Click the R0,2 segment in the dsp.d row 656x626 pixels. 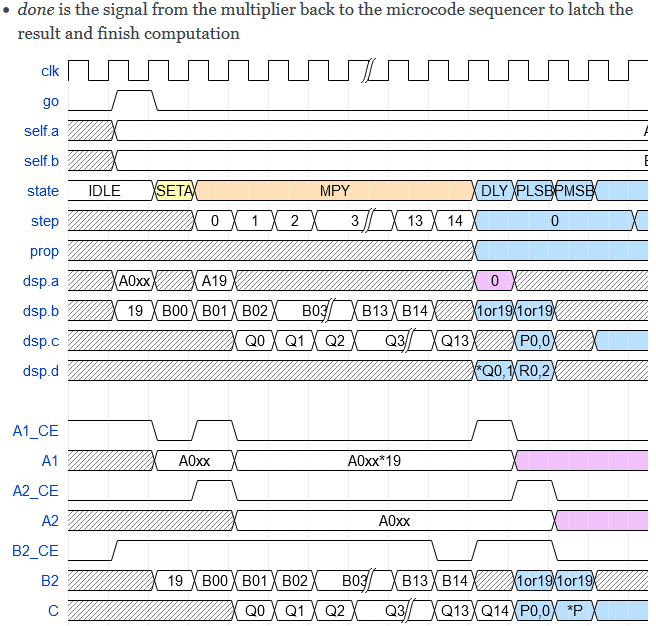click(534, 371)
